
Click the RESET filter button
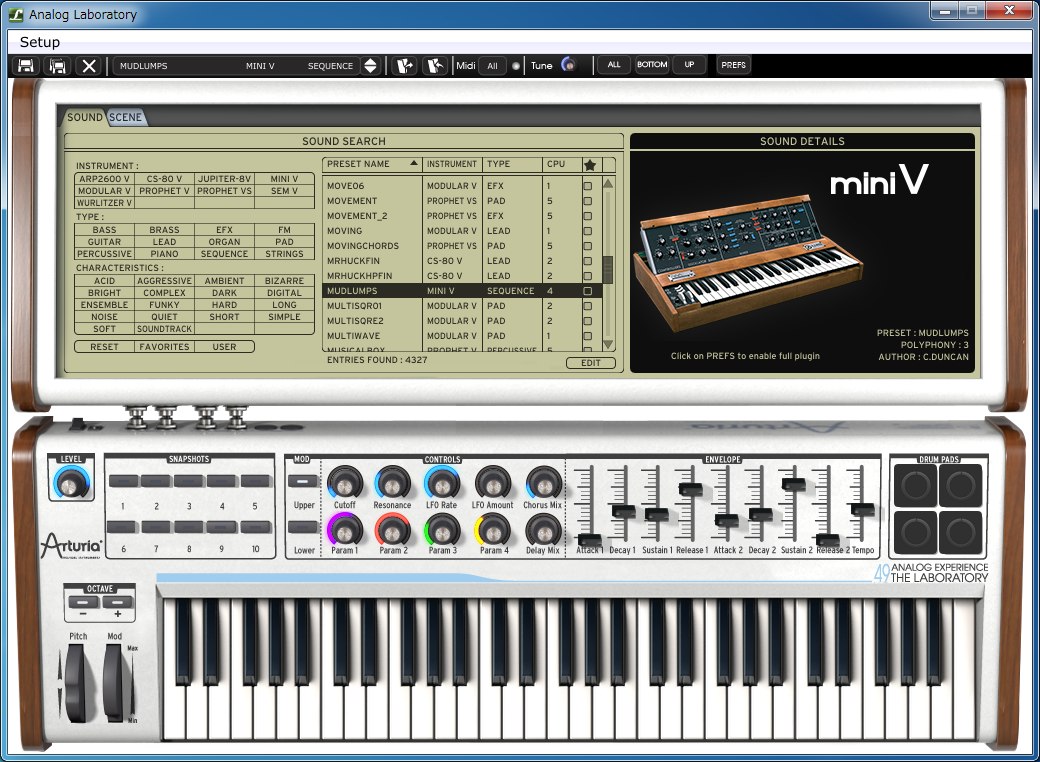[x=104, y=347]
